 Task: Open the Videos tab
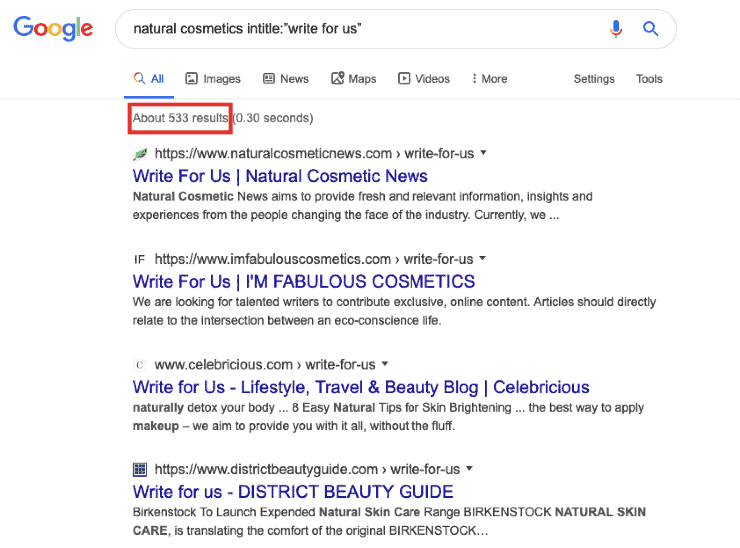pos(424,79)
